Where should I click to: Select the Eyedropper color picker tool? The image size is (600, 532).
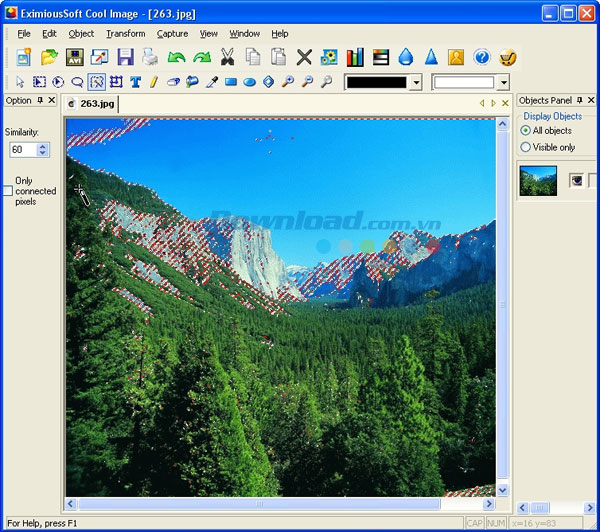(x=211, y=82)
